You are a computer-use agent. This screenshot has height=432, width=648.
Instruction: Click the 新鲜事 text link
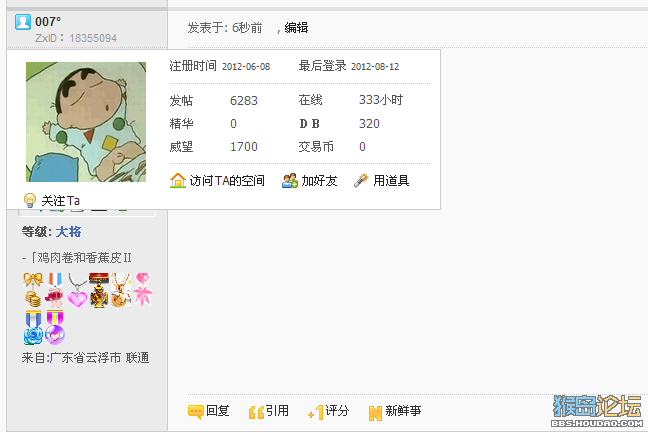[403, 411]
